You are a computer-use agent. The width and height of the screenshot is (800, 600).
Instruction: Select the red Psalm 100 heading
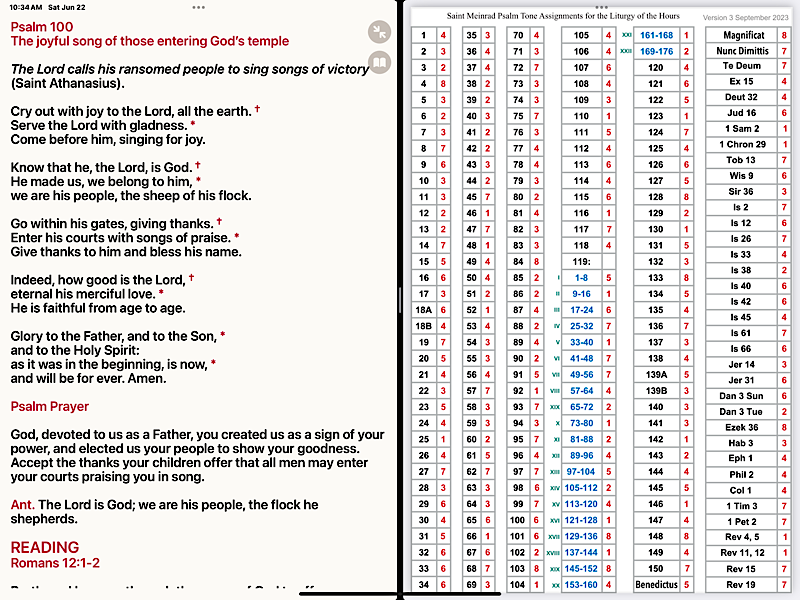[42, 27]
